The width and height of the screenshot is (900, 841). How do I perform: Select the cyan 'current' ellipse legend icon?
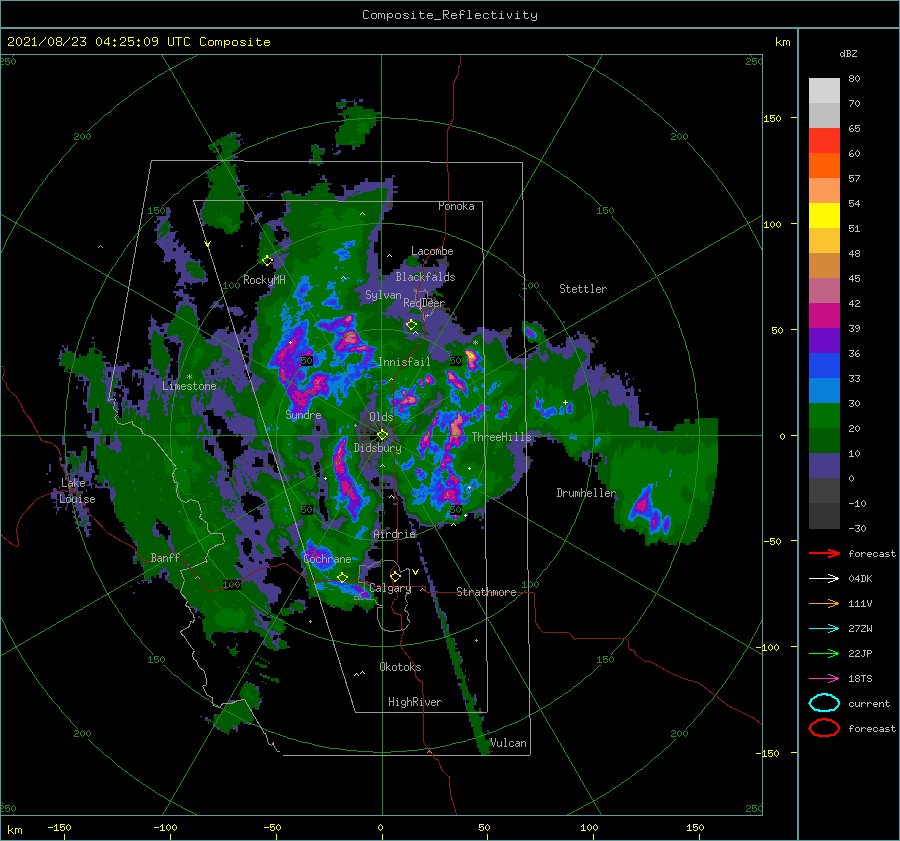coord(824,703)
